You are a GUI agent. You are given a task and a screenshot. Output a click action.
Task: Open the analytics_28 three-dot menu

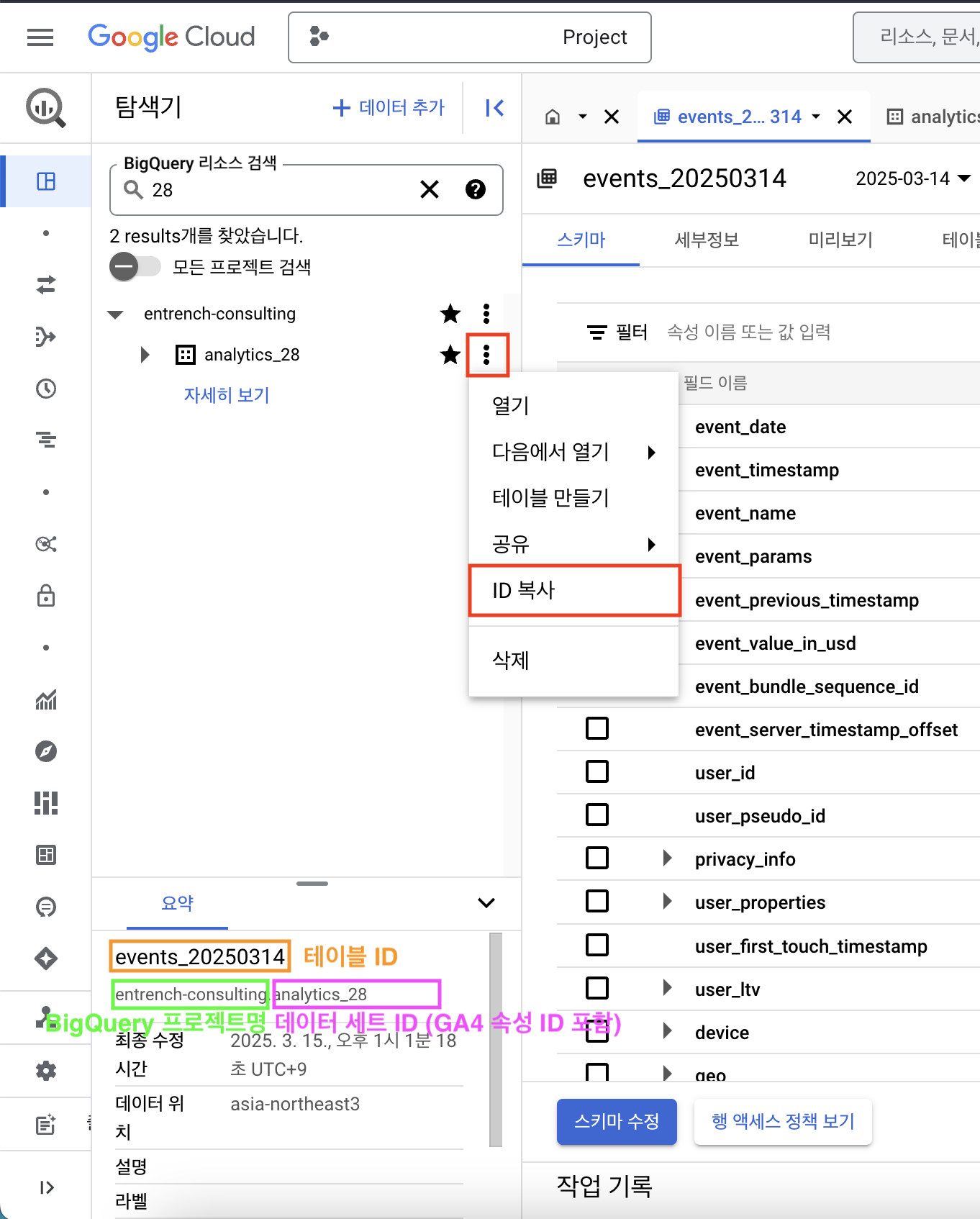[487, 355]
